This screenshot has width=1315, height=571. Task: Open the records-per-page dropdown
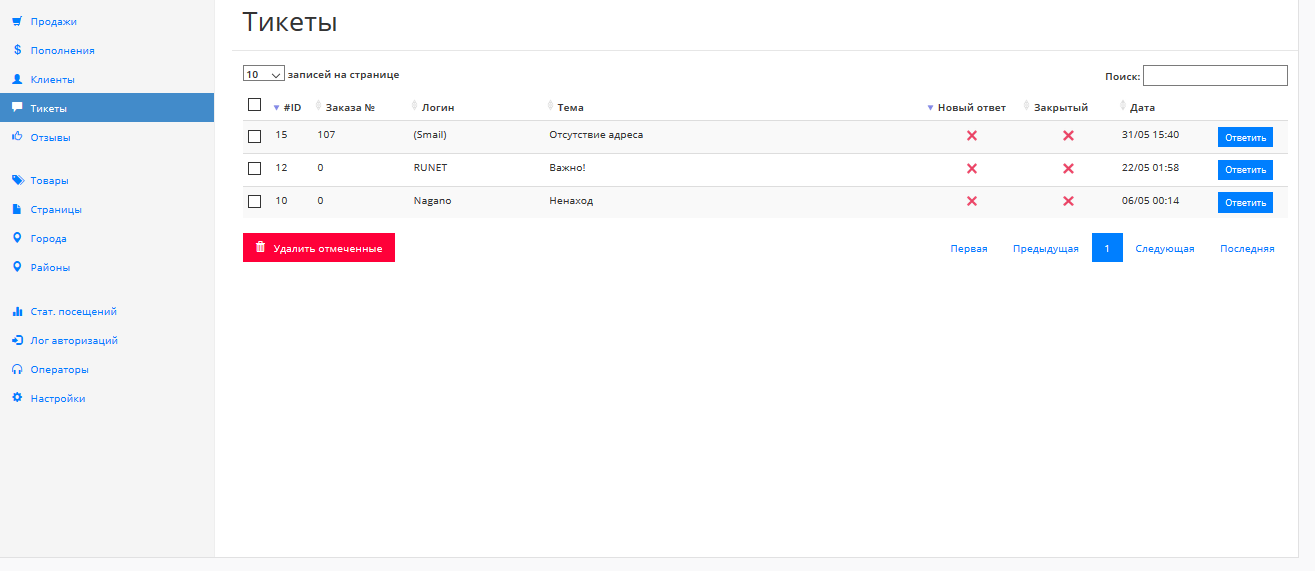click(264, 74)
